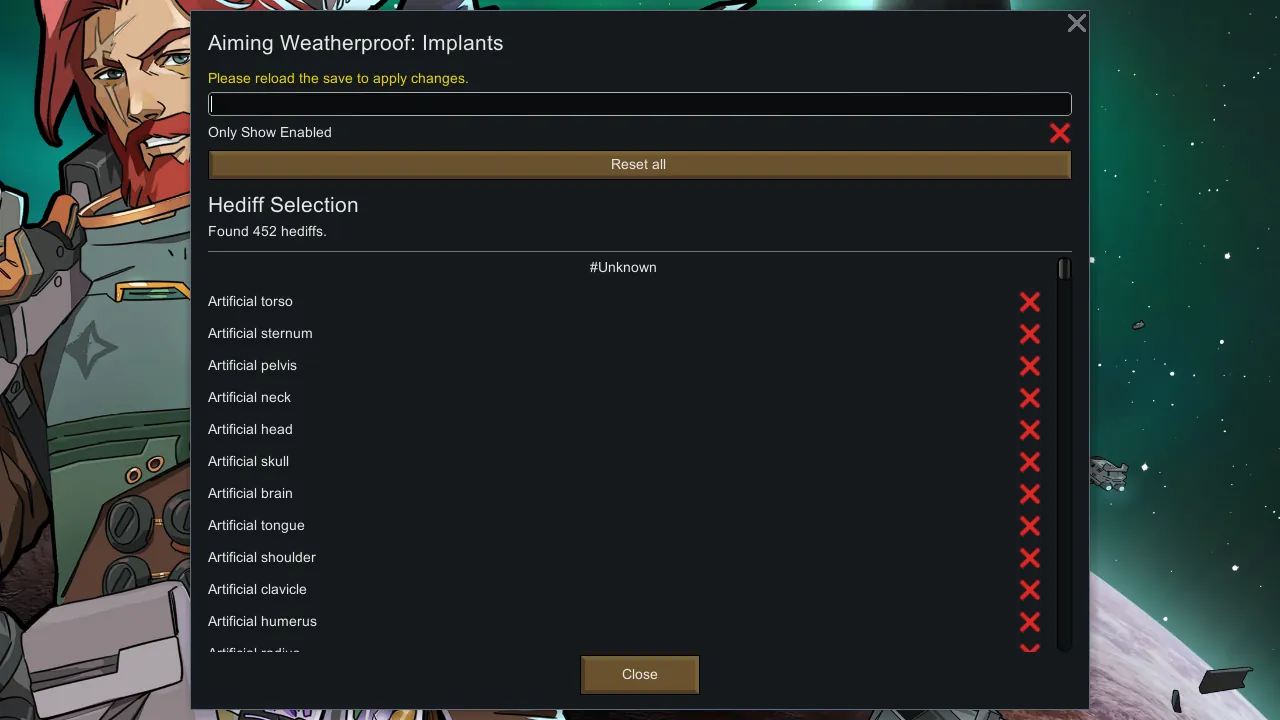This screenshot has height=720, width=1280.
Task: Click the red X beside Artificial skull
Action: pyautogui.click(x=1030, y=461)
